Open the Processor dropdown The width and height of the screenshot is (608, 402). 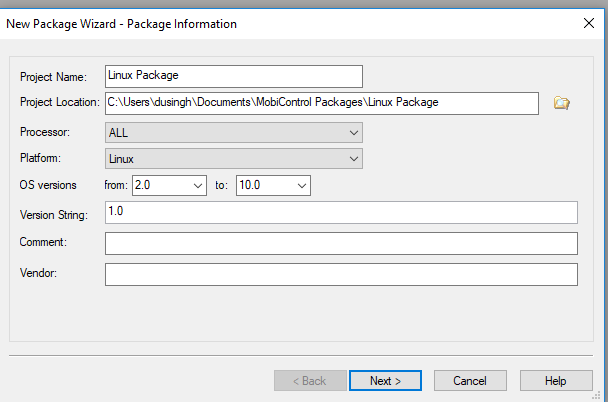pos(233,132)
